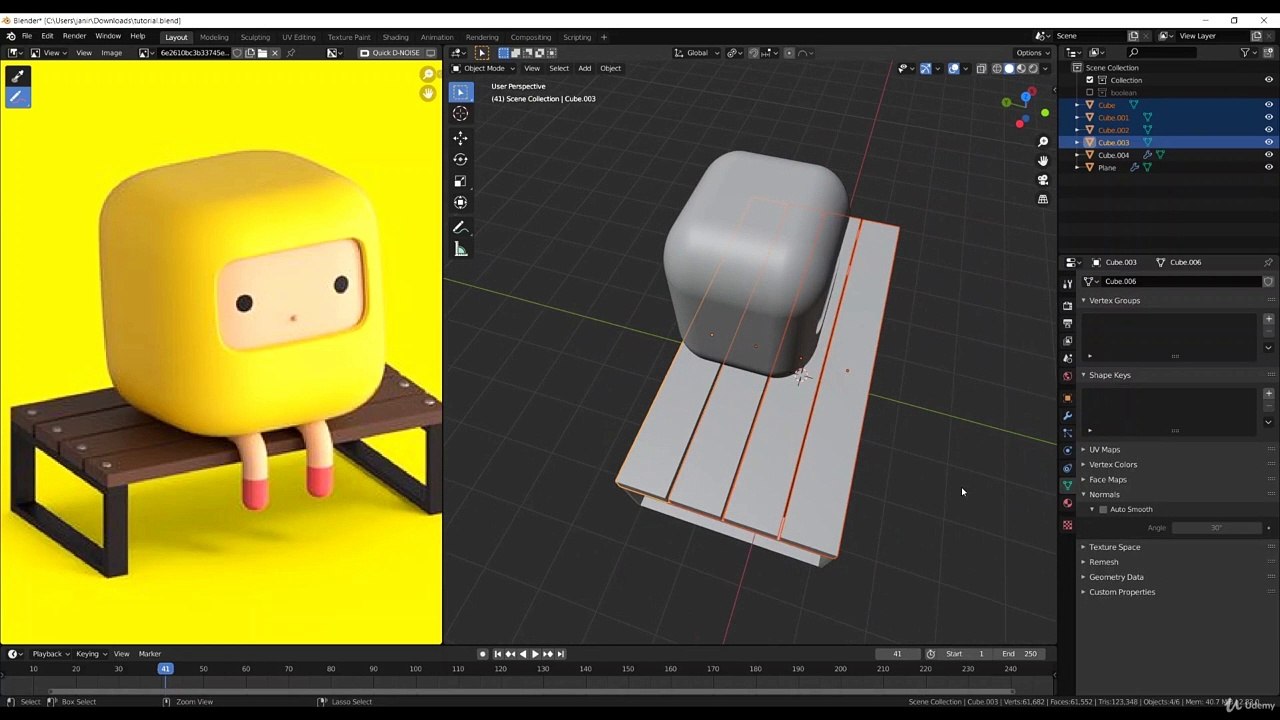Open the Render menu
1280x720 pixels.
click(74, 37)
